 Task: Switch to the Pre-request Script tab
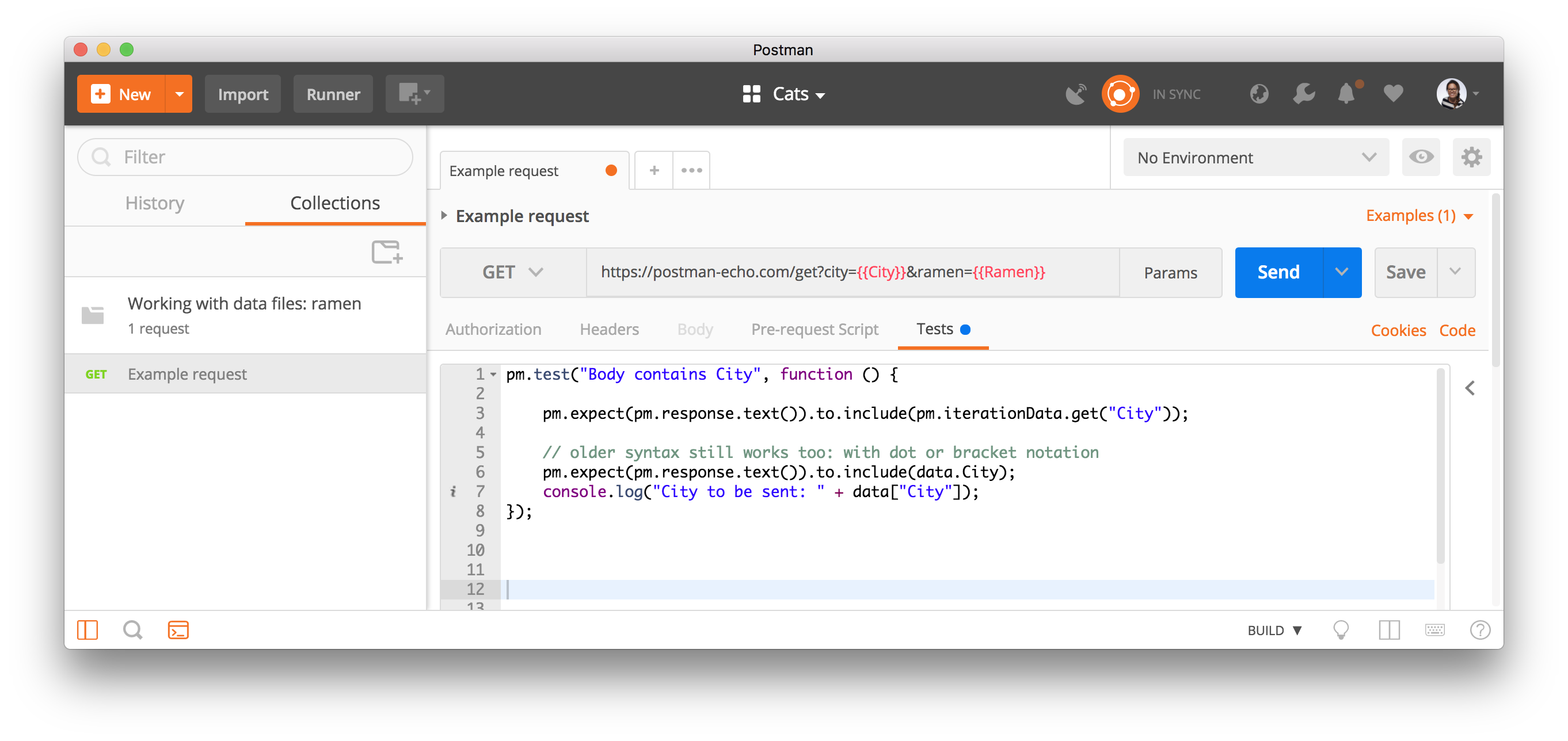point(815,329)
